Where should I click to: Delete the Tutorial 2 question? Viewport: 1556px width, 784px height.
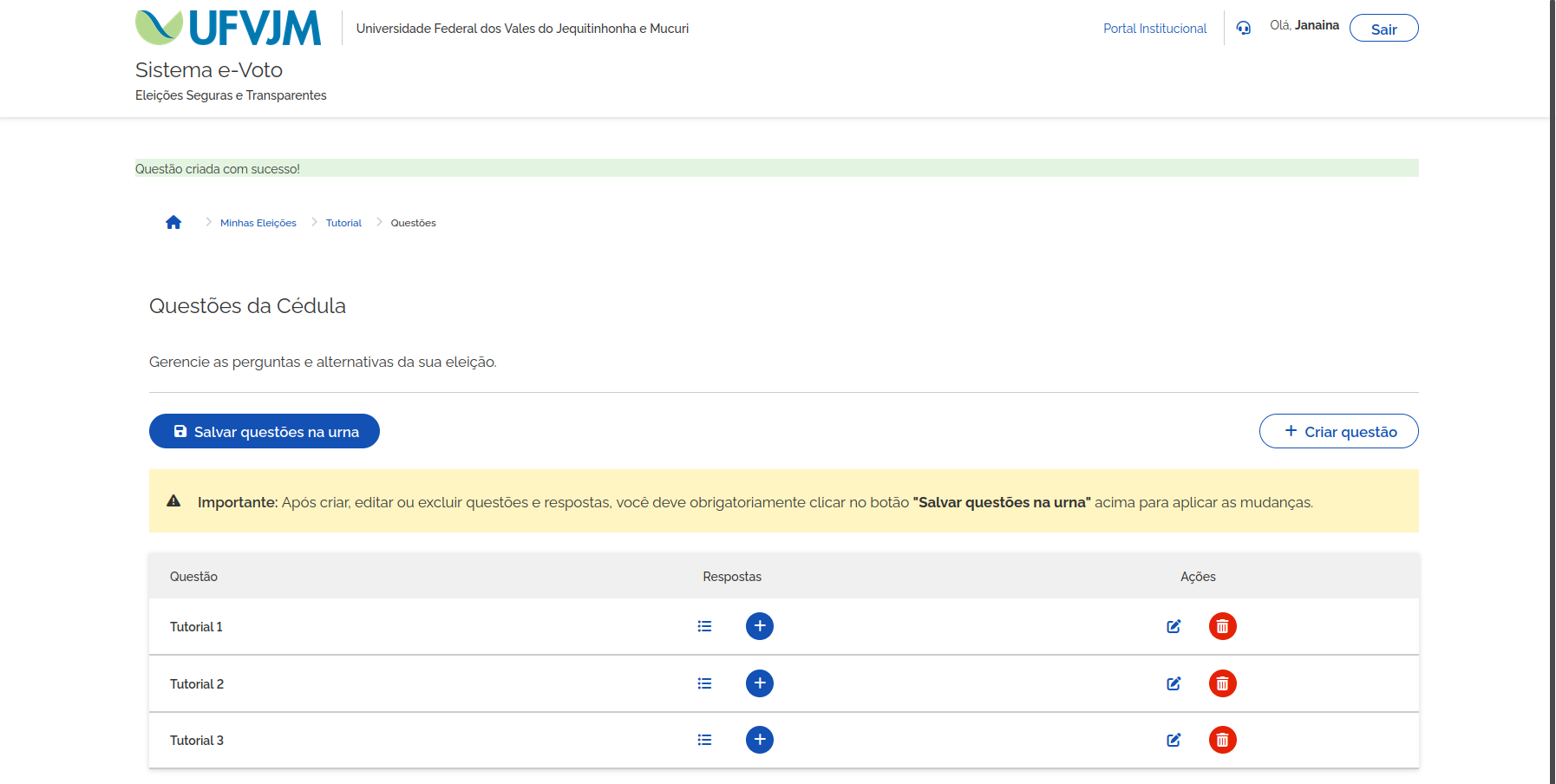1223,683
